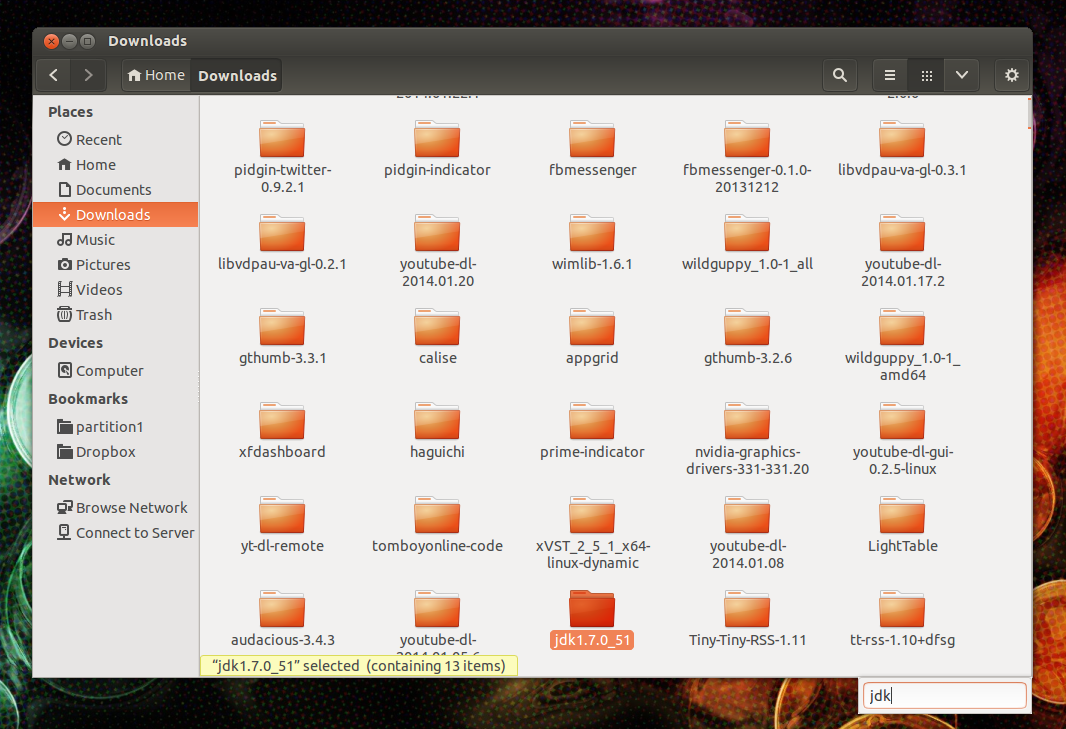The width and height of the screenshot is (1066, 729).
Task: Switch to grid icon view
Action: point(925,75)
